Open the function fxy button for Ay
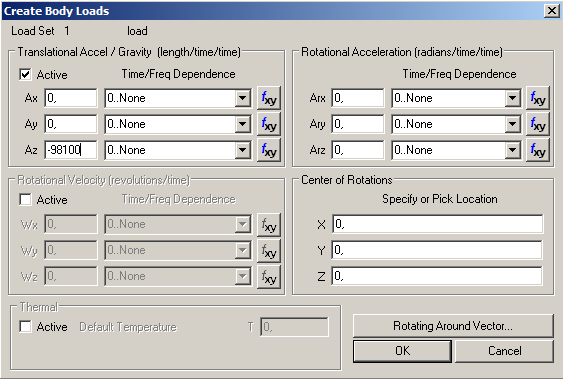The height and width of the screenshot is (379, 563). pyautogui.click(x=269, y=124)
